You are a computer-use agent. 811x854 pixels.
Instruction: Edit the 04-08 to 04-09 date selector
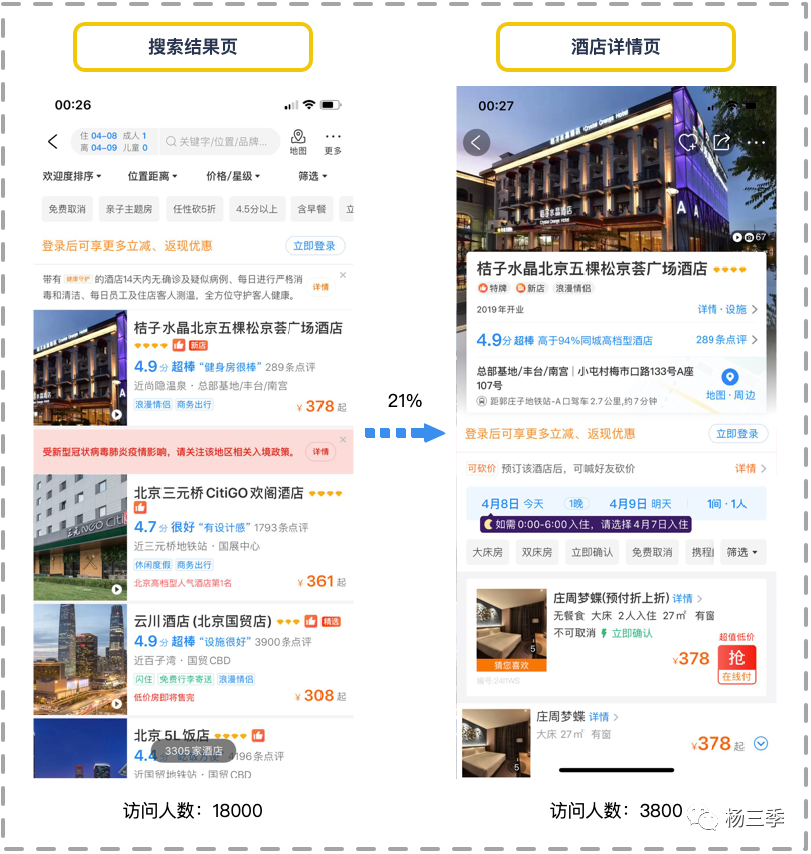pyautogui.click(x=114, y=142)
